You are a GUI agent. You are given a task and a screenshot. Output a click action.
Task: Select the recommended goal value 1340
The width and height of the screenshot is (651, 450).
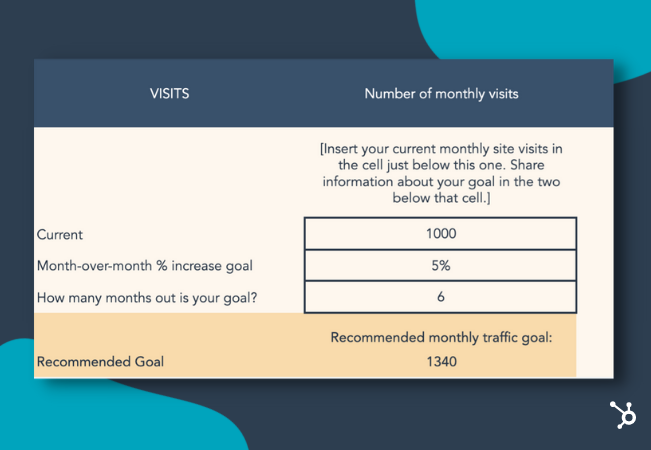coord(441,362)
